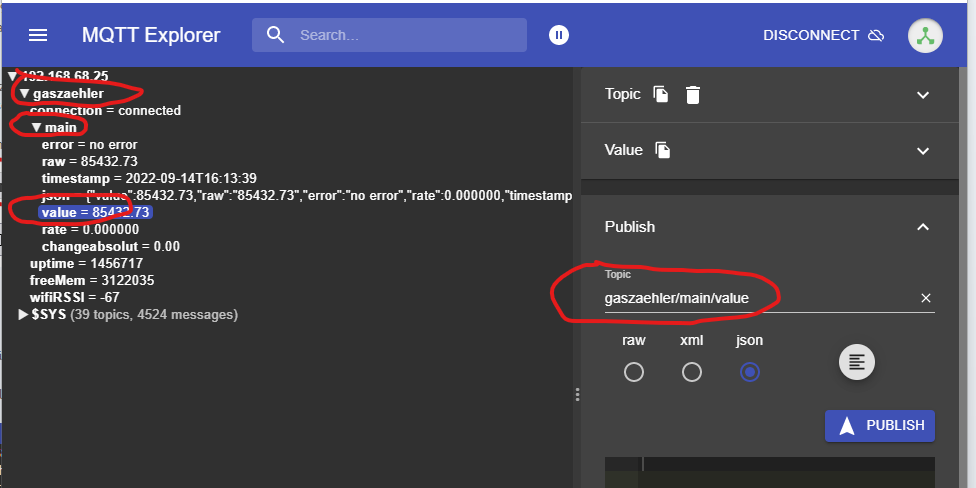Select the raw payload format

coord(634,372)
